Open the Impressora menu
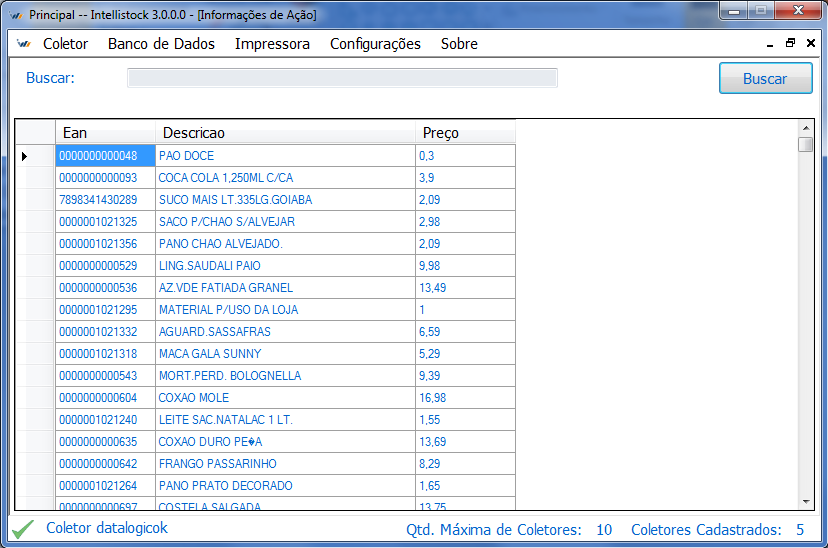The height and width of the screenshot is (548, 828). pos(272,44)
